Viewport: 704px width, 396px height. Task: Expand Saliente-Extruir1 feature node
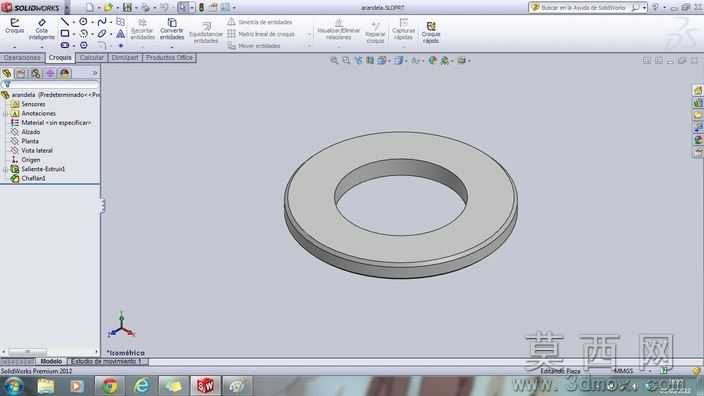[x=5, y=169]
